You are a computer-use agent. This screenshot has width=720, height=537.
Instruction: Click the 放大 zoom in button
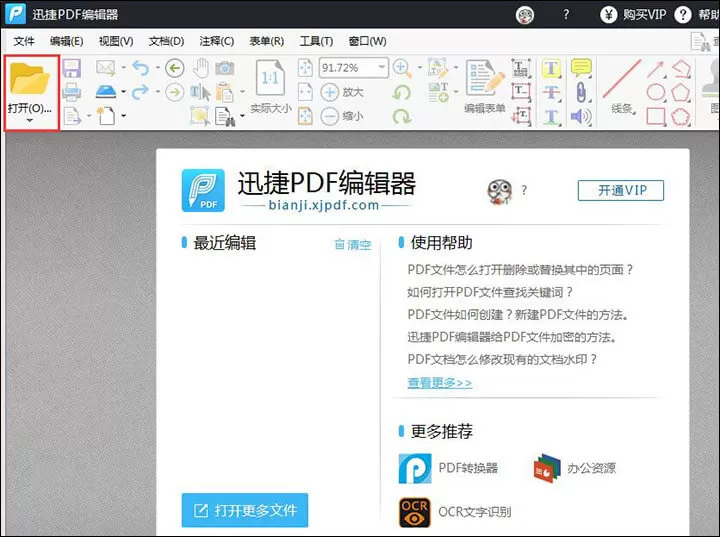tap(342, 92)
